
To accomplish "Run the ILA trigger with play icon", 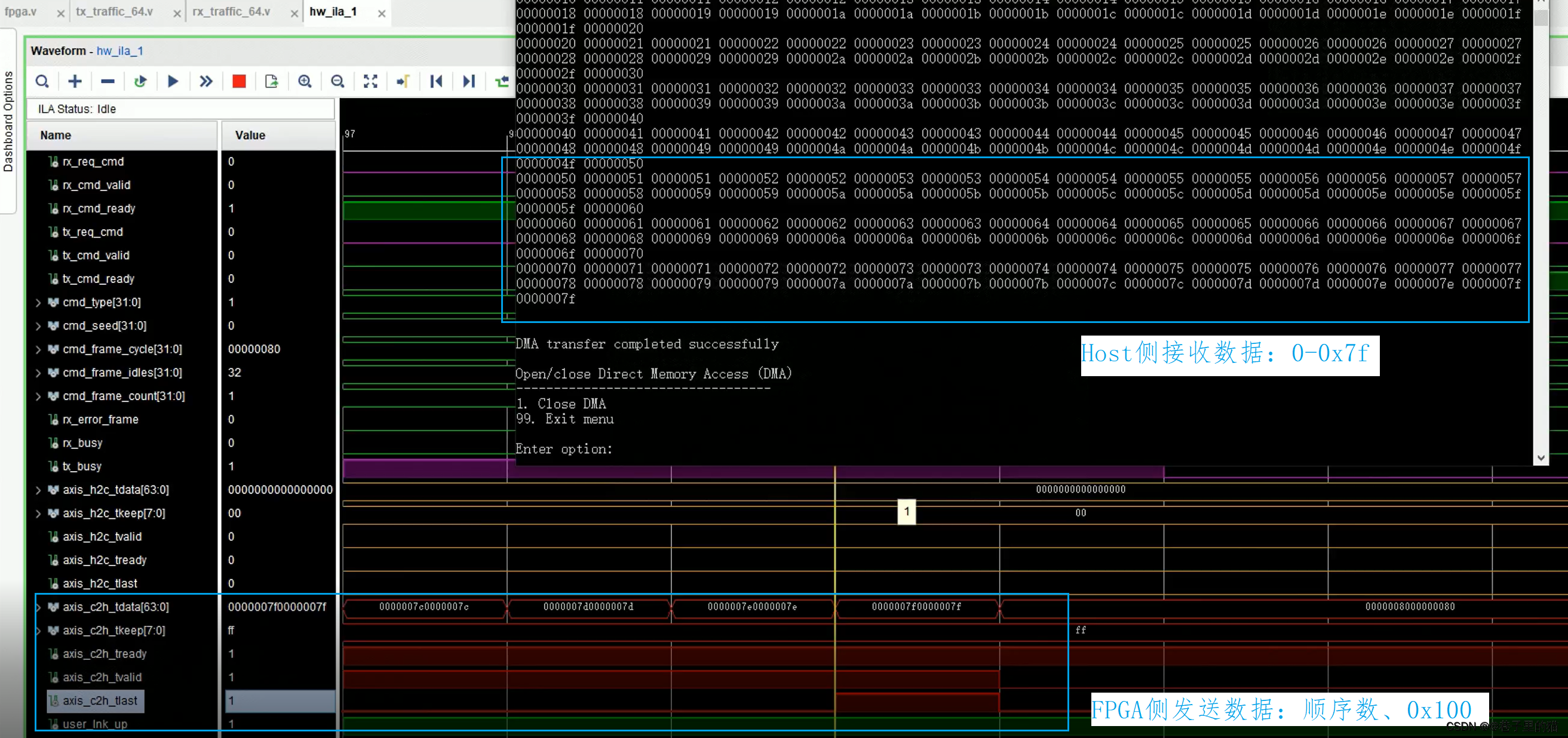I will tap(172, 81).
